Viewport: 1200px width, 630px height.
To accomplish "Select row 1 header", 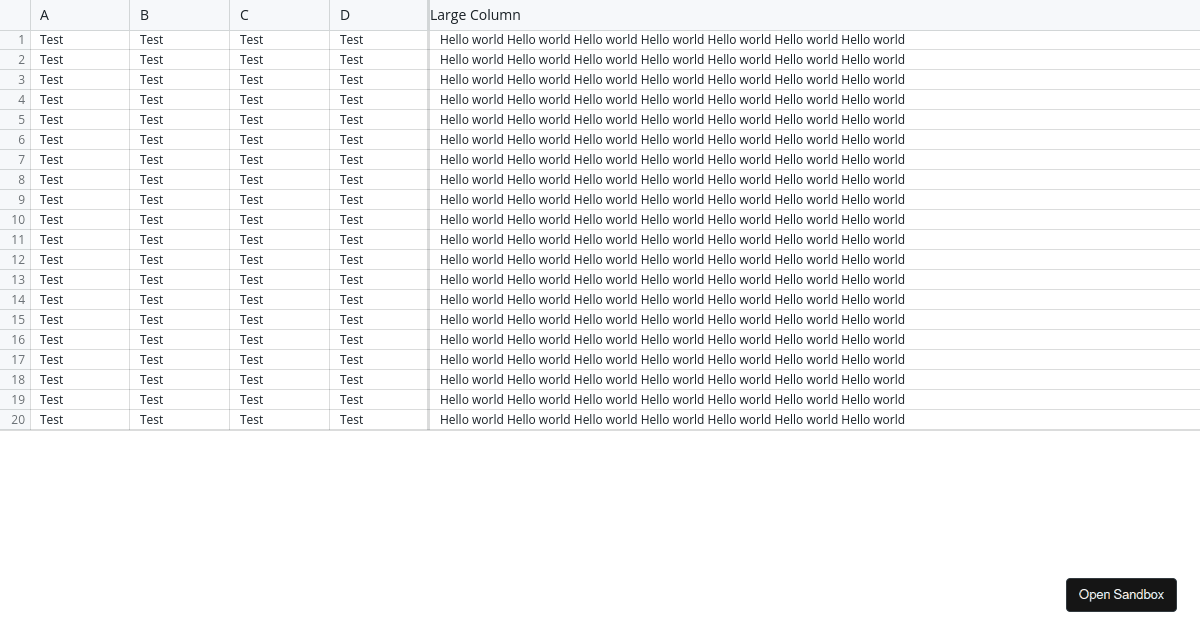I will tap(16, 40).
